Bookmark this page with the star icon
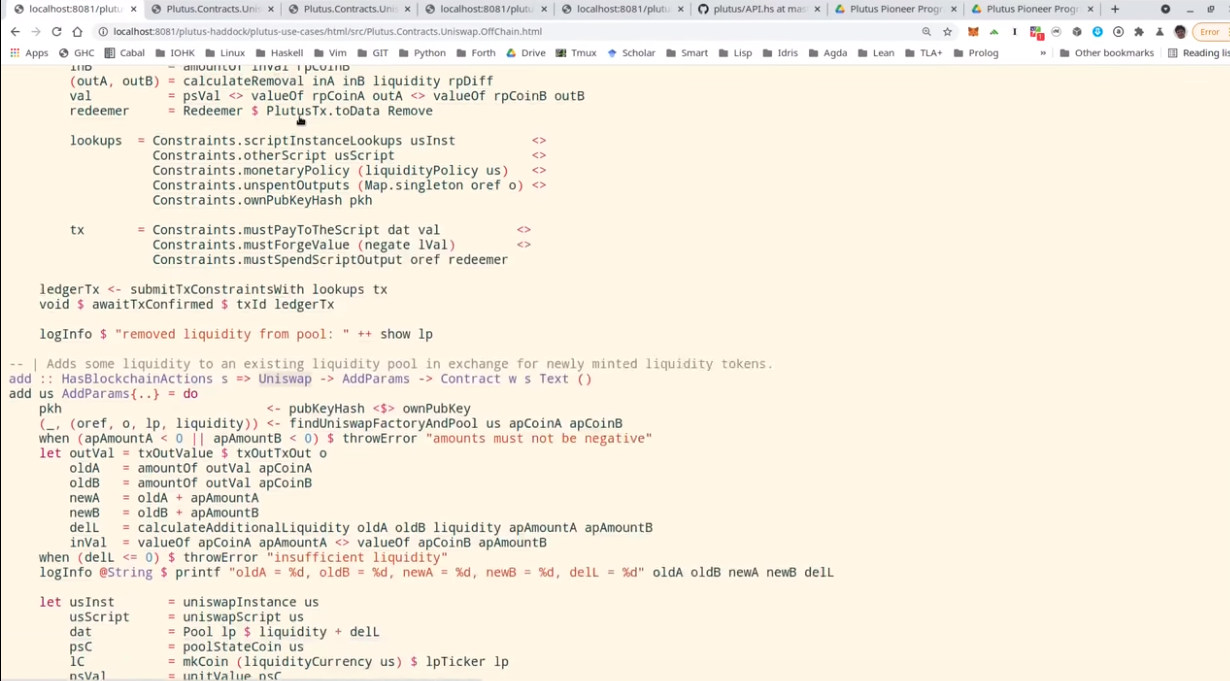The height and width of the screenshot is (681, 1230). (x=947, y=32)
